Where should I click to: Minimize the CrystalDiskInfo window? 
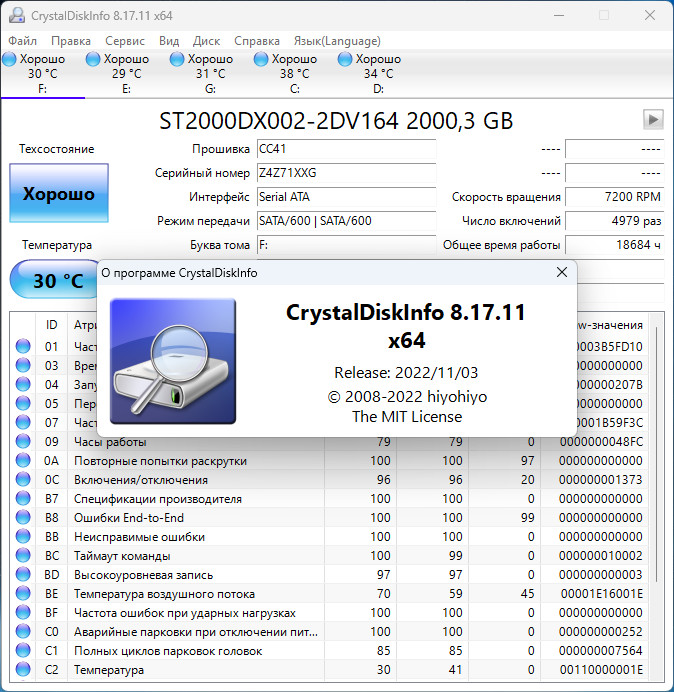tap(559, 15)
